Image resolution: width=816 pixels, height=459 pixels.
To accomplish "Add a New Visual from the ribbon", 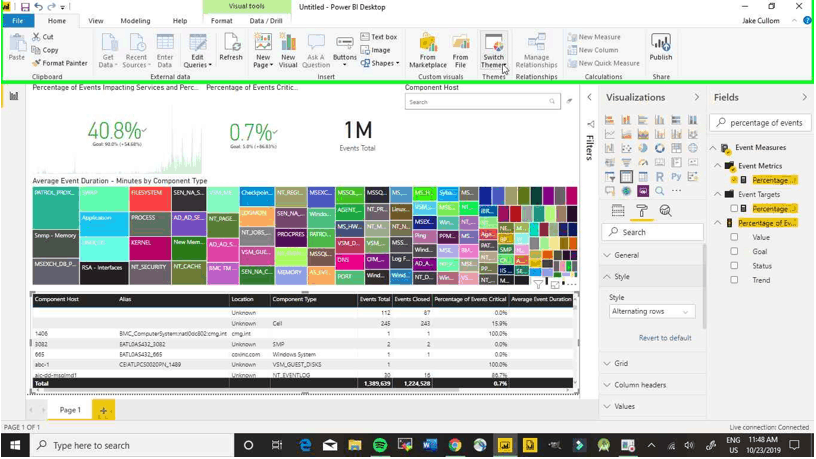I will (x=288, y=50).
